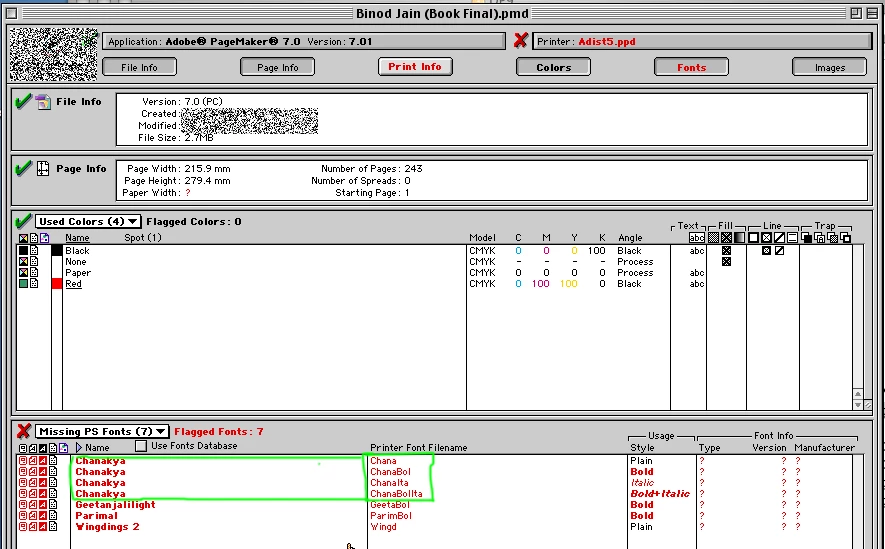Click the Bold+Italic style cell
Viewport: 885px width, 549px height.
tap(660, 494)
